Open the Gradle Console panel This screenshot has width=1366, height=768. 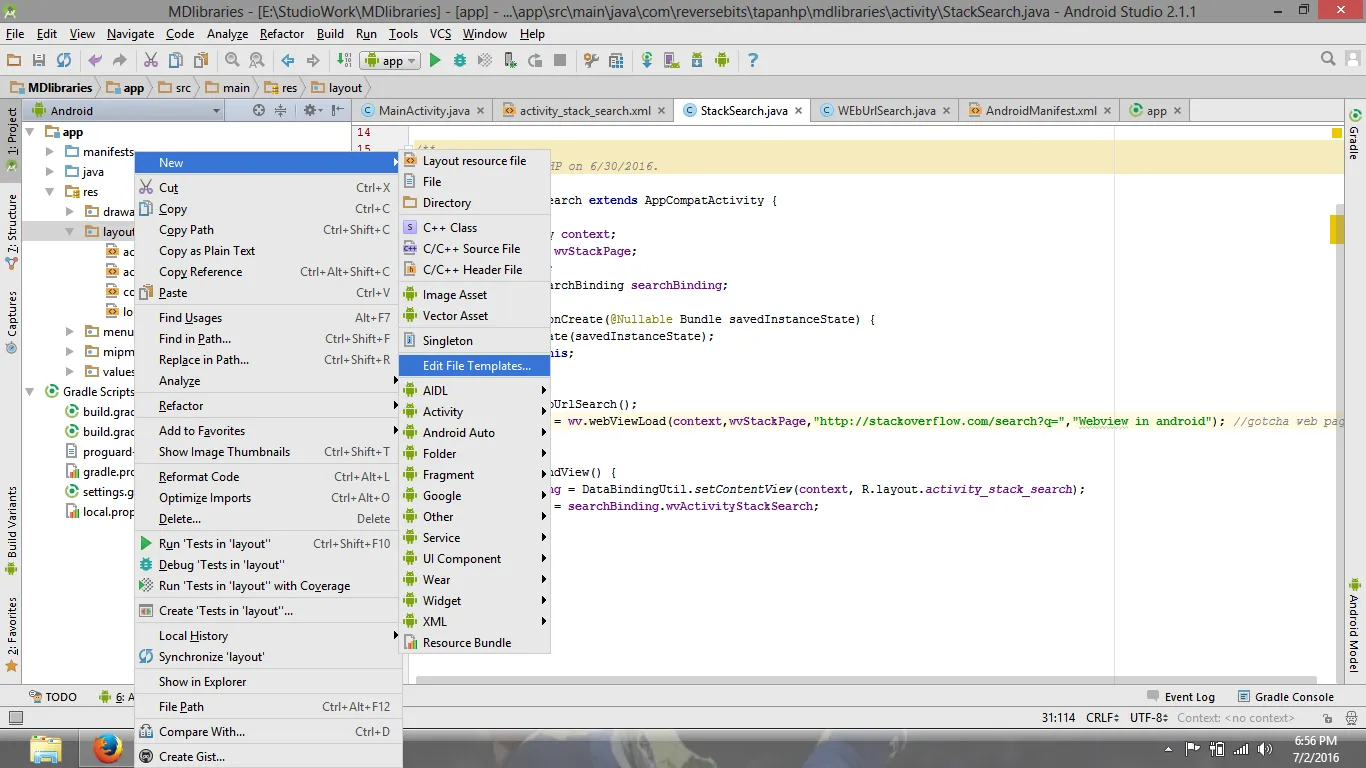click(1286, 697)
